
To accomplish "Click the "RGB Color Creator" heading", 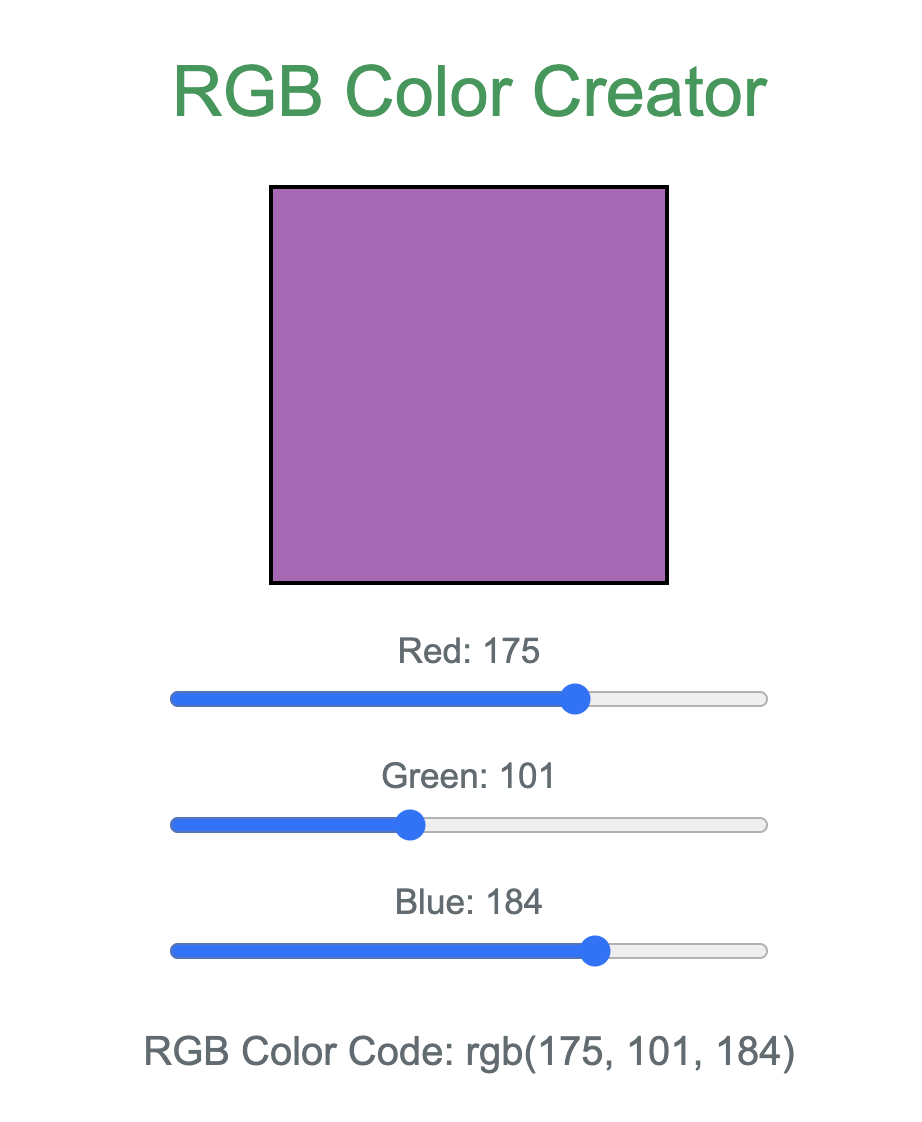I will [470, 92].
